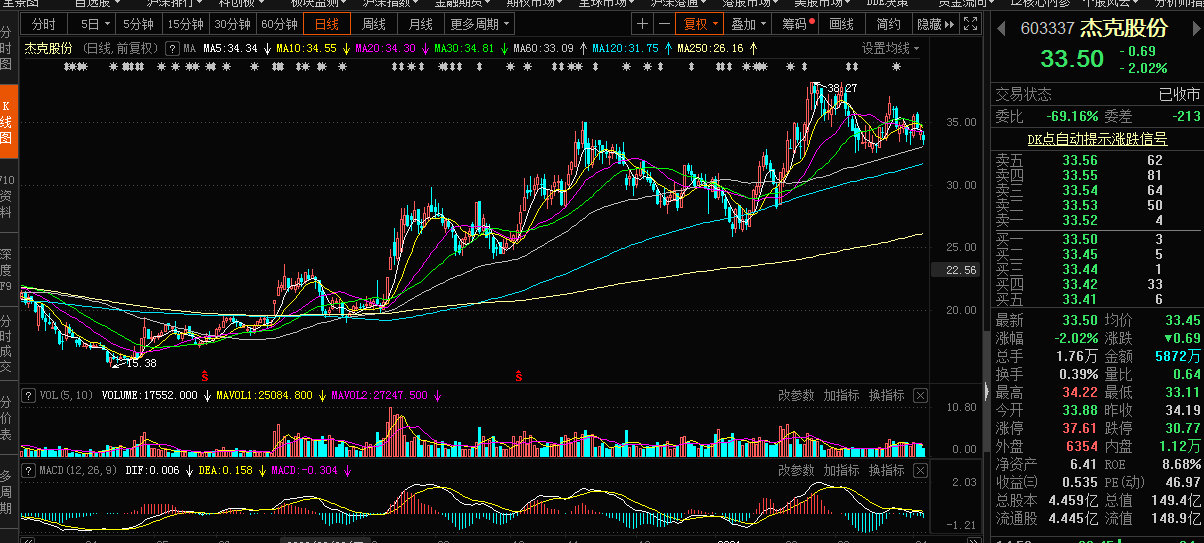Click the plus zoom-in chart icon

(643, 24)
